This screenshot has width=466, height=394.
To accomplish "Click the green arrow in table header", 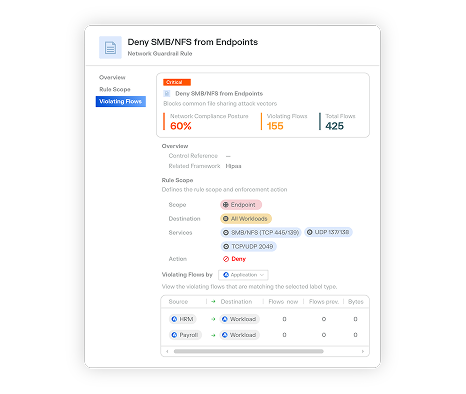I will (213, 302).
